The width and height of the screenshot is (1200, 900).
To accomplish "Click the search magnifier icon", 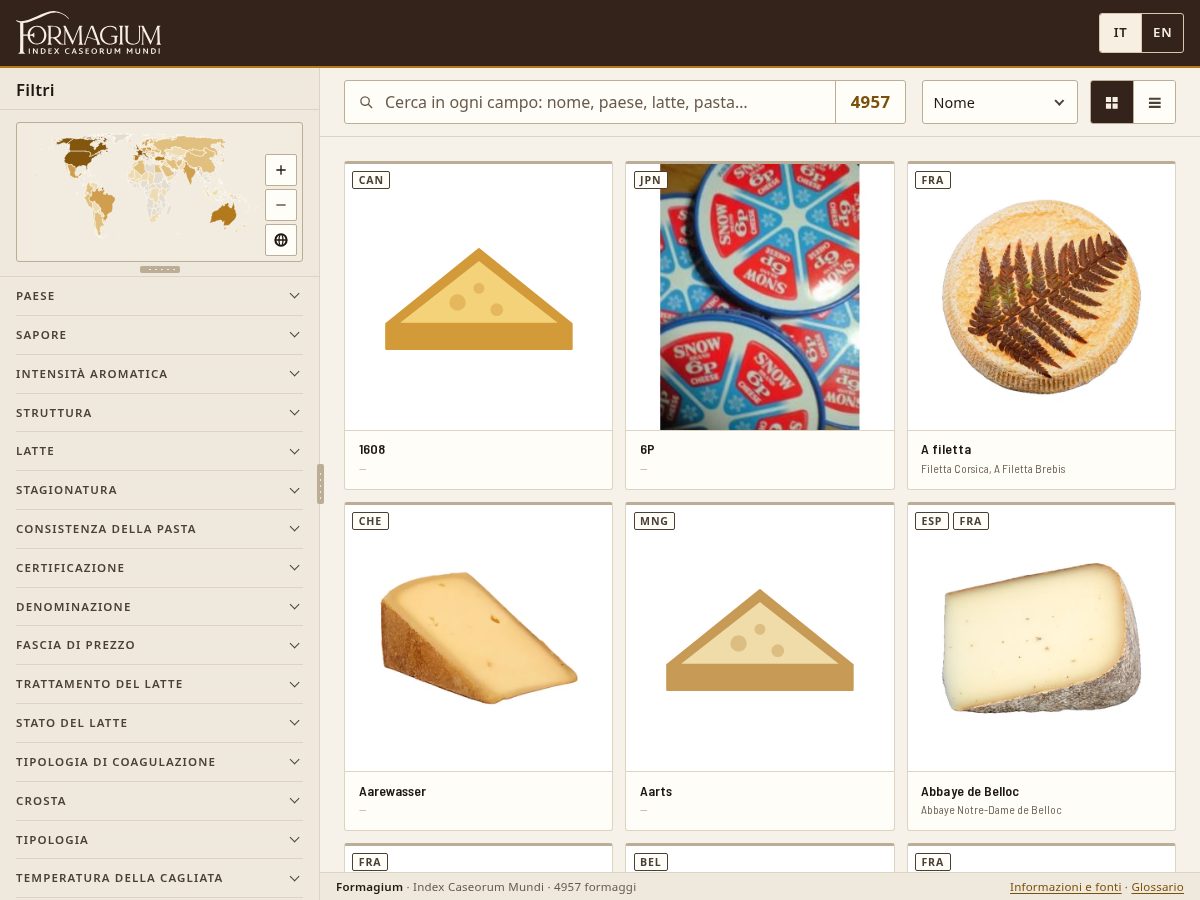I will click(367, 102).
